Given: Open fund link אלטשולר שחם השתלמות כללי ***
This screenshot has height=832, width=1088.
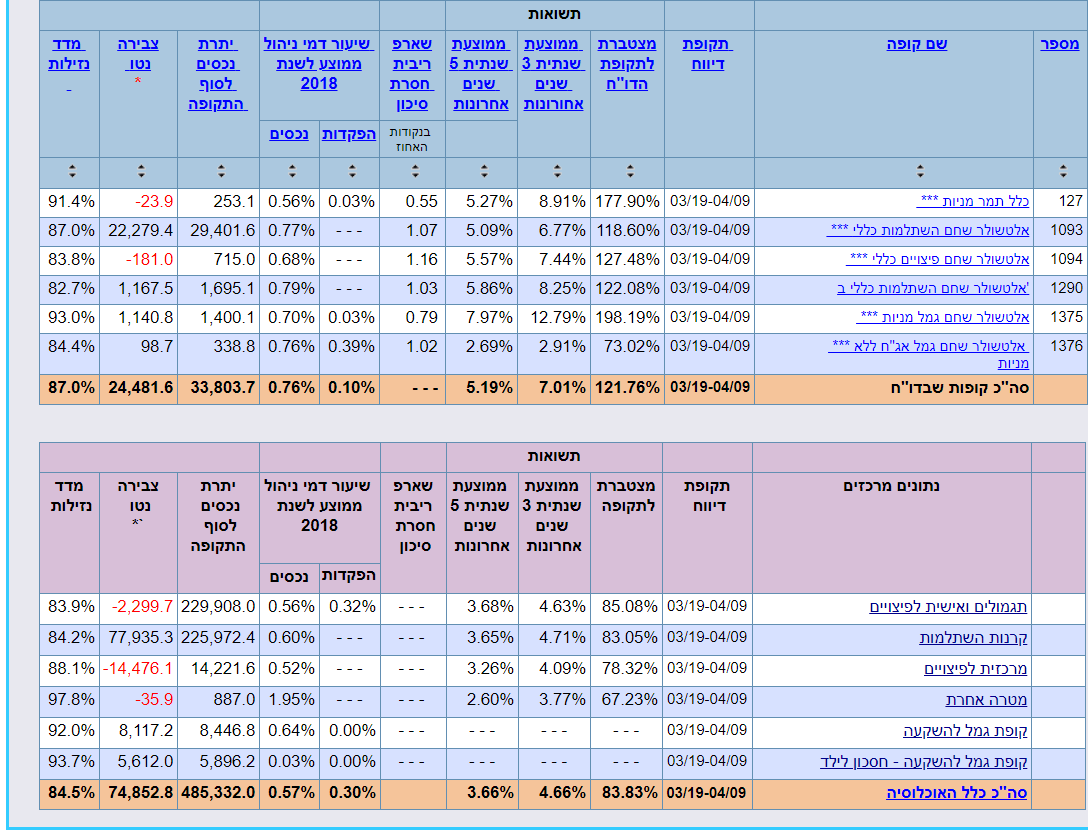Looking at the screenshot, I should click(928, 230).
